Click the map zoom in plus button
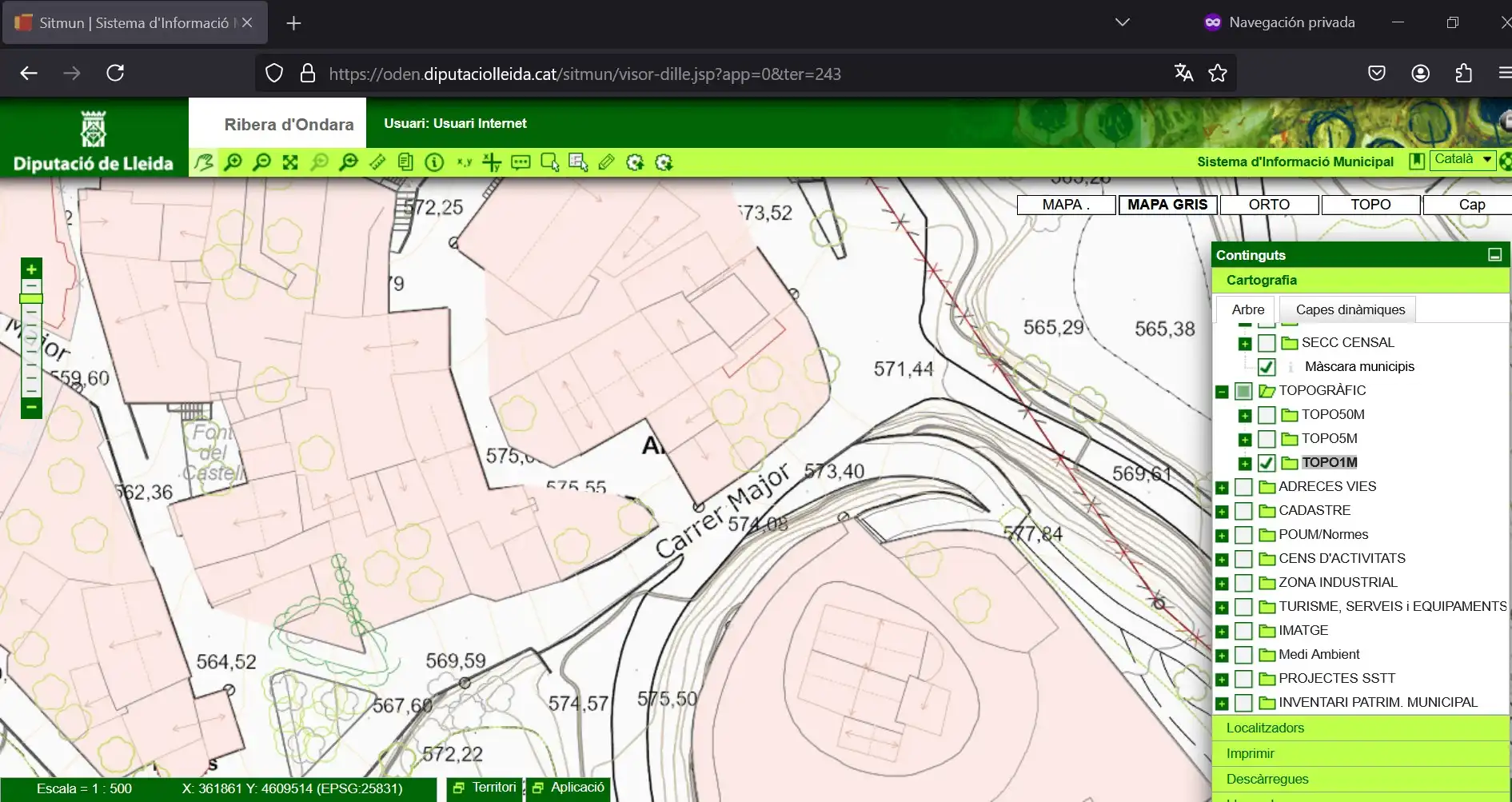The image size is (1512, 802). tap(31, 269)
